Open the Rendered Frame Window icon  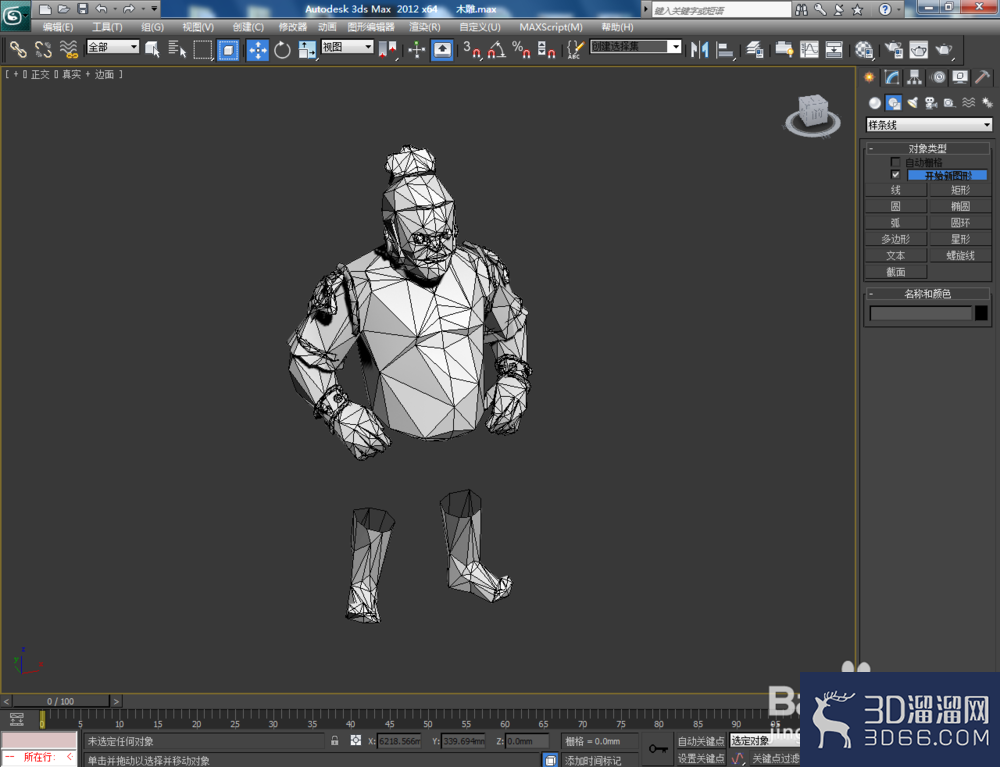pos(918,49)
